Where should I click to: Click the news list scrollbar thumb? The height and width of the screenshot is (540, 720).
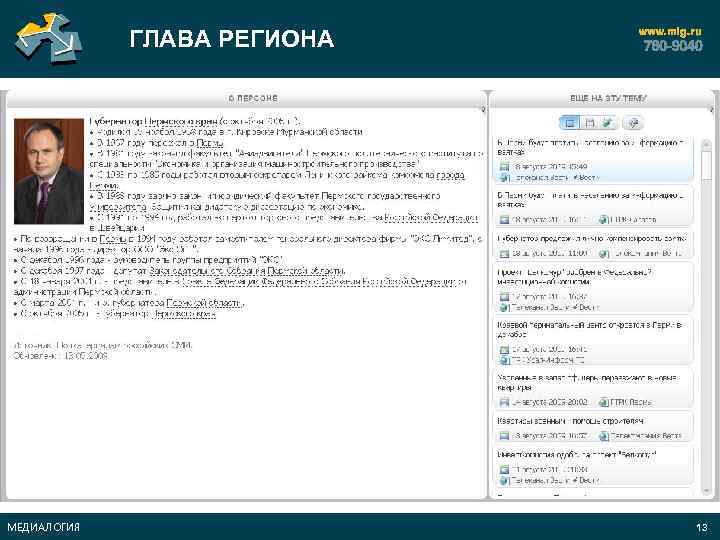click(707, 166)
